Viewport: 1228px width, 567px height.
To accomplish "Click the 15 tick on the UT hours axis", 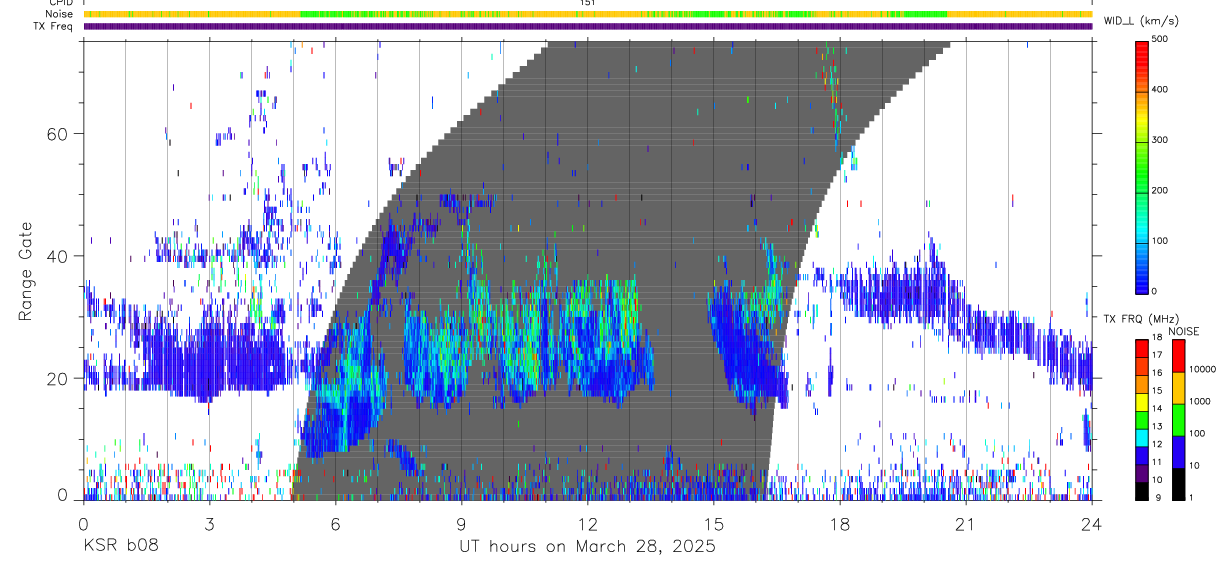I will [x=714, y=524].
